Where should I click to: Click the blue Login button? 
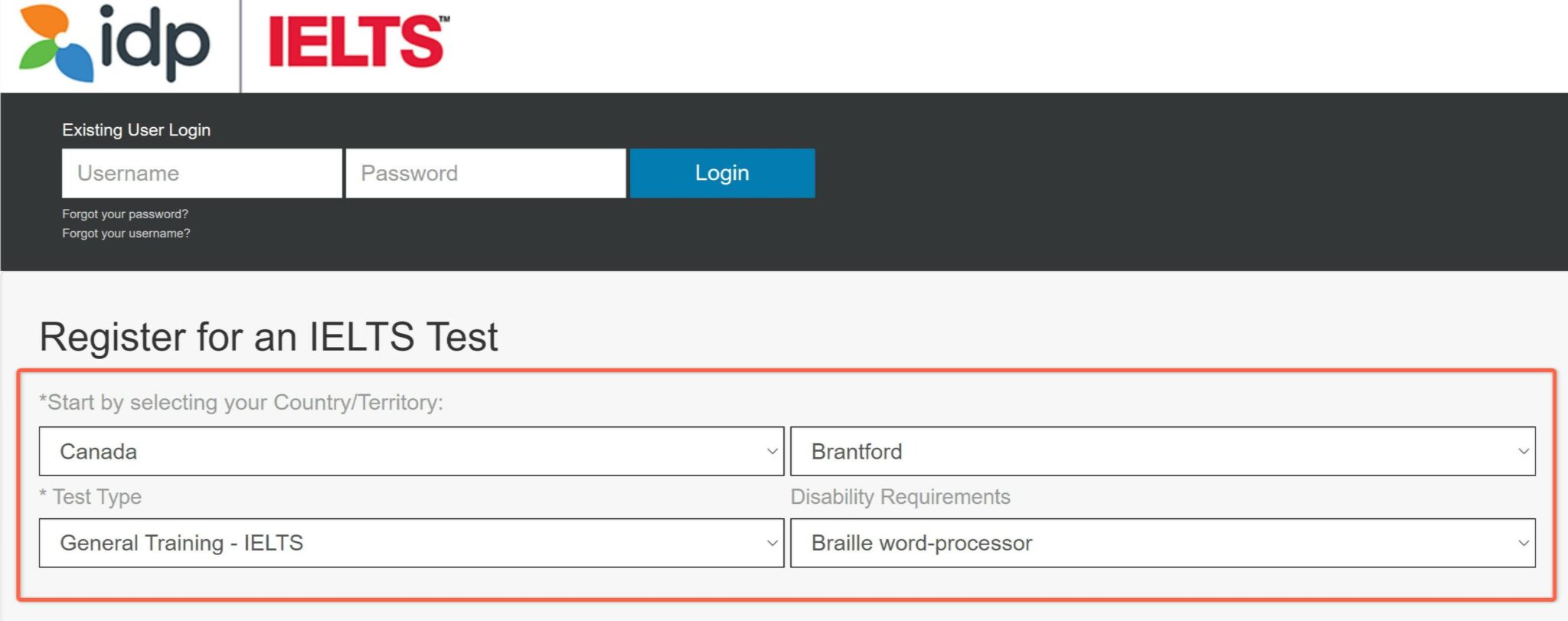722,173
